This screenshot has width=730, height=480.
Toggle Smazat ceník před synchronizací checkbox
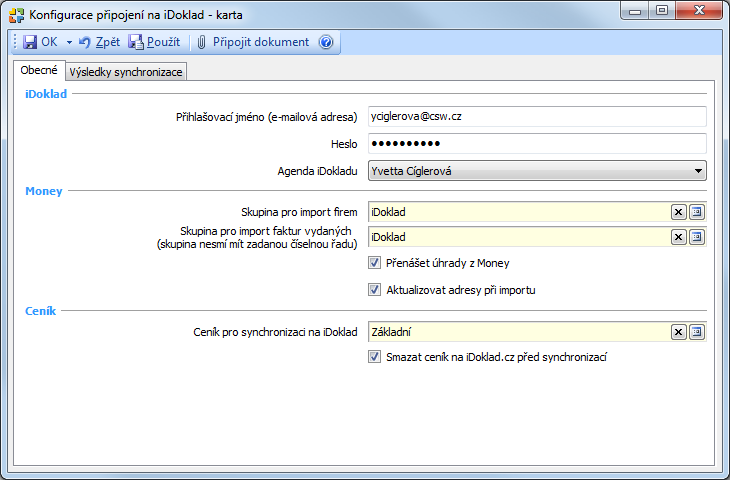(374, 357)
